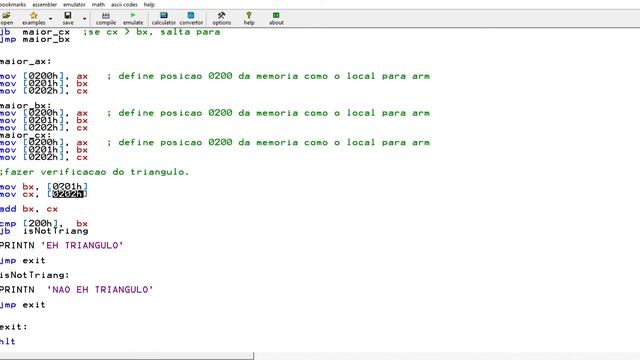The image size is (640, 360).
Task: Compile the code with the compile icon
Action: point(106,18)
